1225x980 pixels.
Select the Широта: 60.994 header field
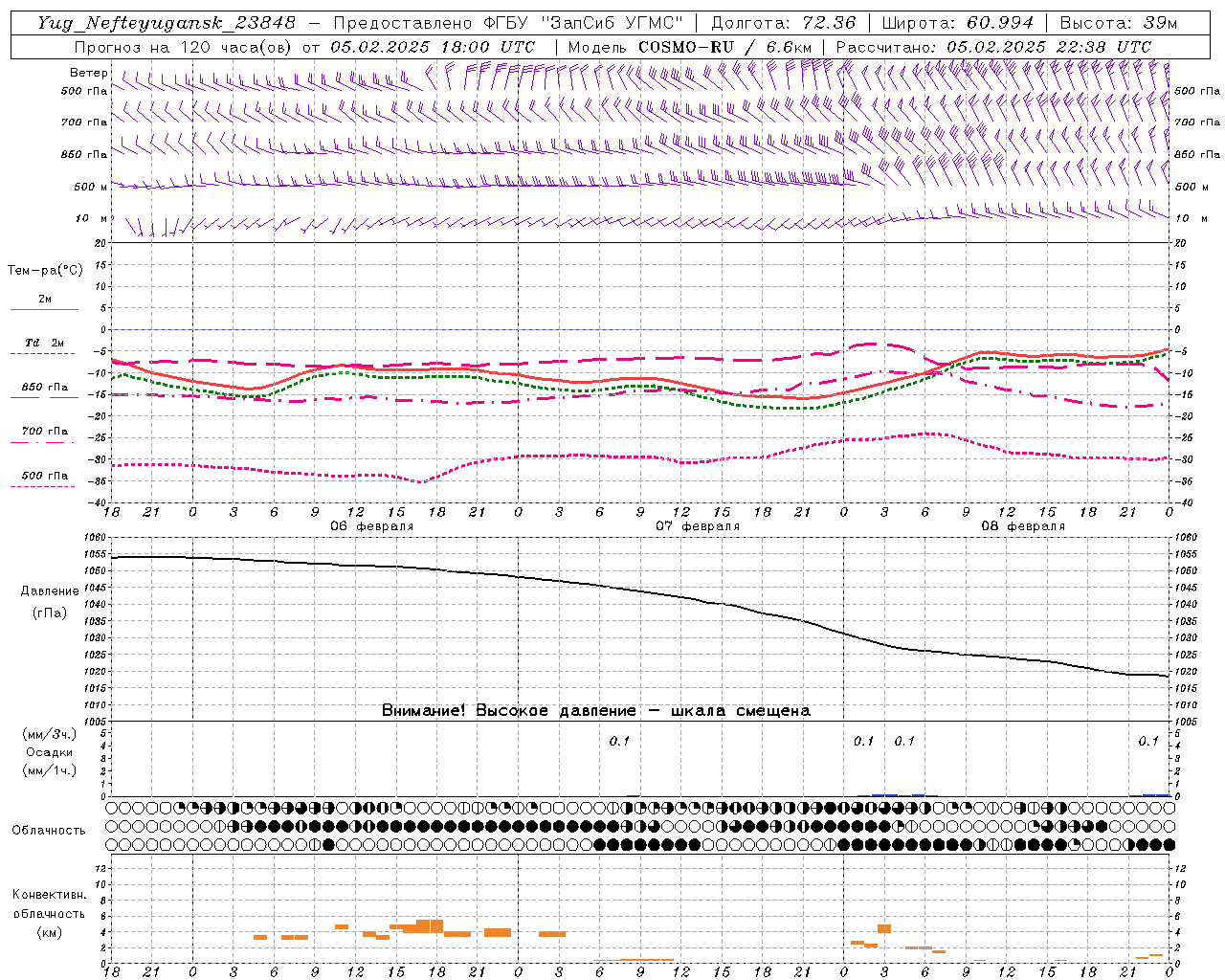(957, 23)
